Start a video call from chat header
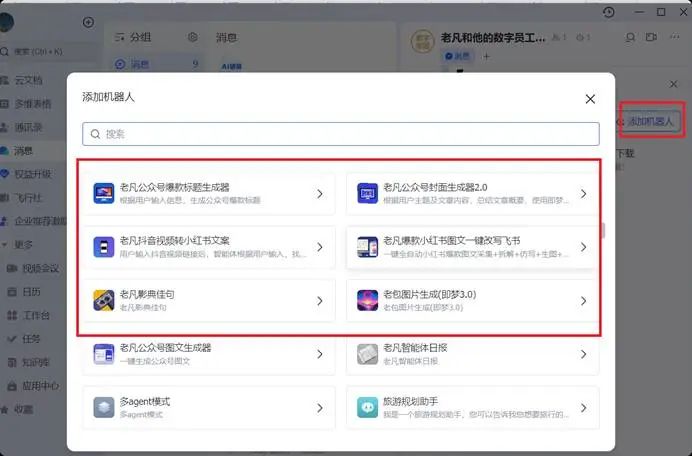 pos(651,38)
